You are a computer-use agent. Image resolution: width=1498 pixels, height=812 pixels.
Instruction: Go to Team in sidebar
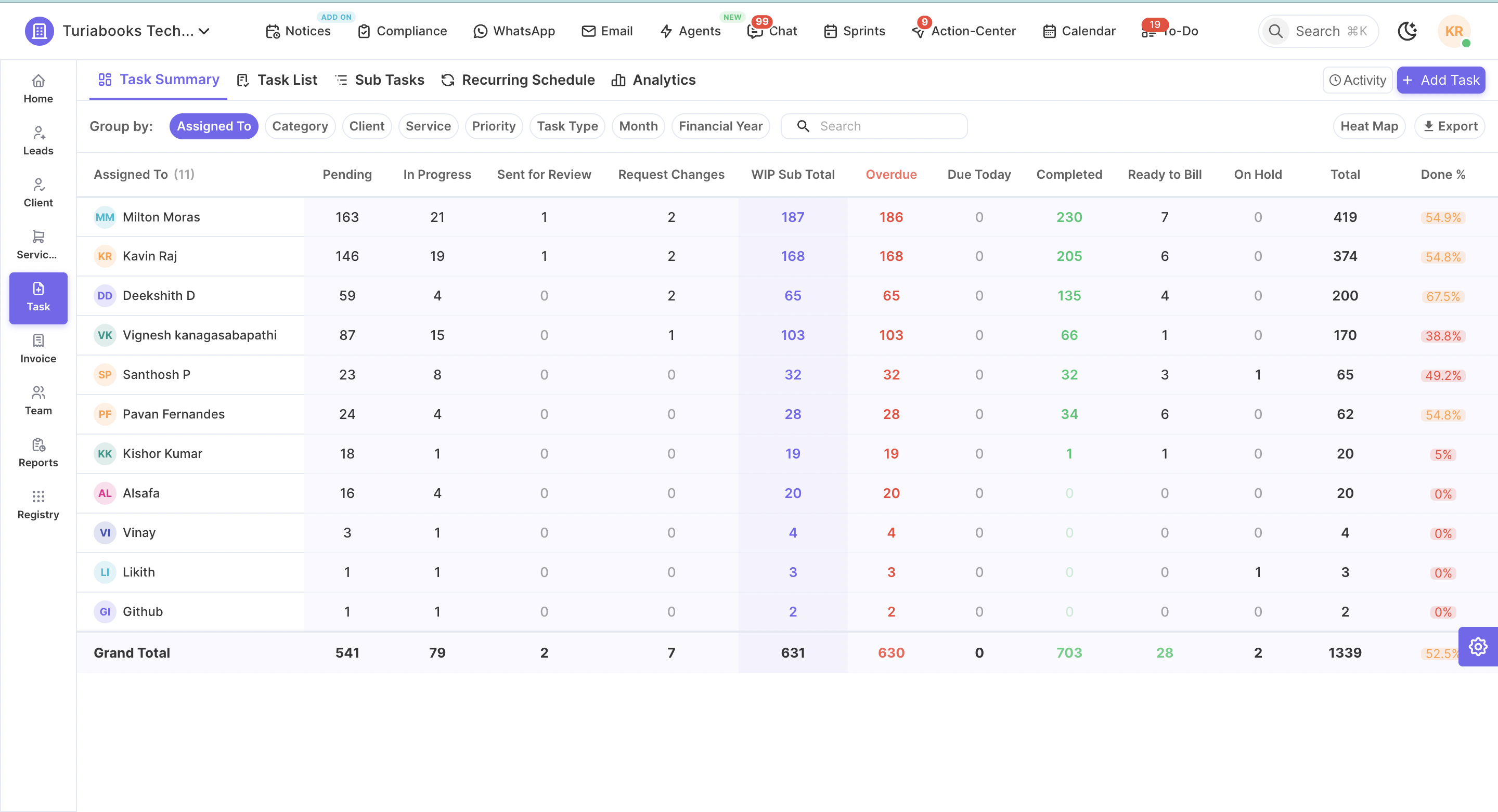tap(38, 401)
